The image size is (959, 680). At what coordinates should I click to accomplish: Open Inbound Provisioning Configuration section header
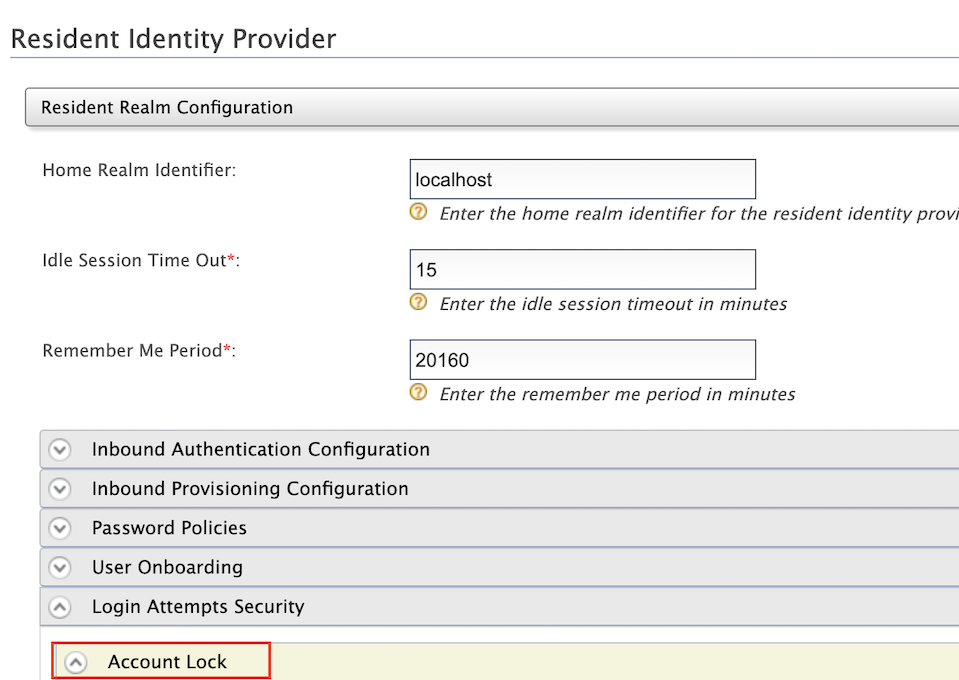pyautogui.click(x=499, y=489)
